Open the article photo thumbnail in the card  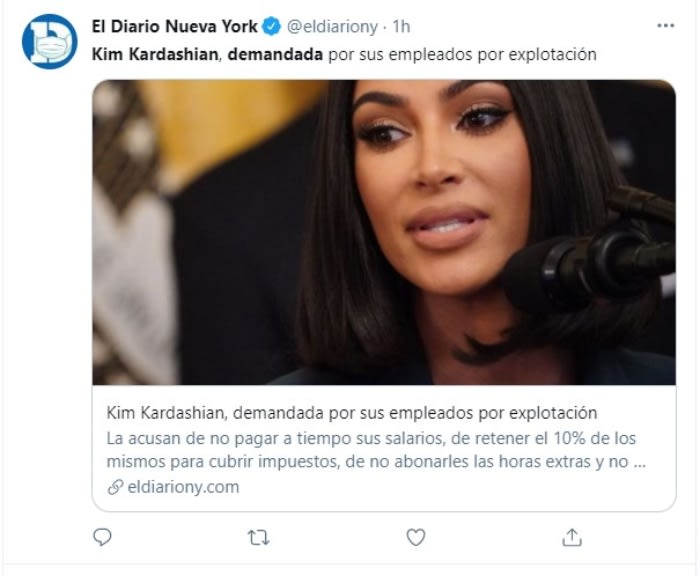click(384, 232)
